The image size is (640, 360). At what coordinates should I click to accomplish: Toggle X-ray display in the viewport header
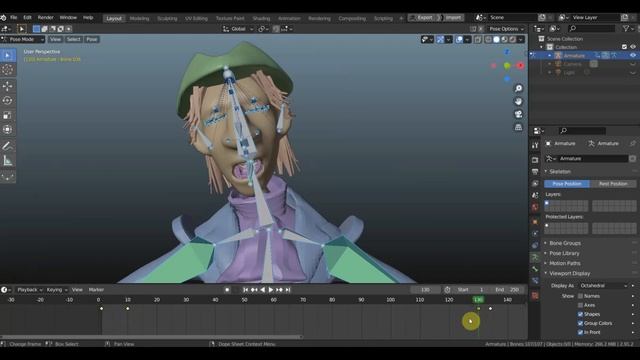(478, 40)
